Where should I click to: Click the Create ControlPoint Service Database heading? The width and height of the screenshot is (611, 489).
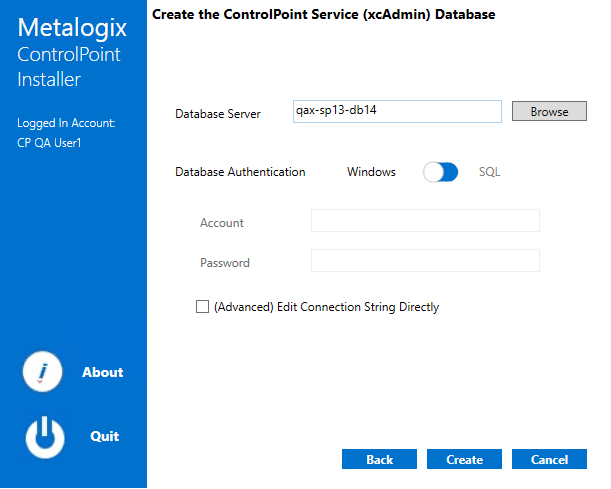323,15
